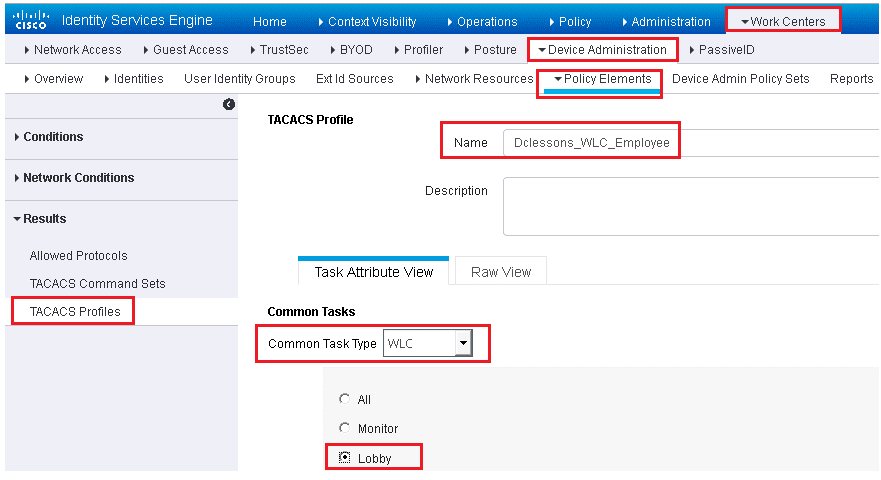The width and height of the screenshot is (881, 480).
Task: Collapse the left sidebar panel arrow
Action: 229,104
